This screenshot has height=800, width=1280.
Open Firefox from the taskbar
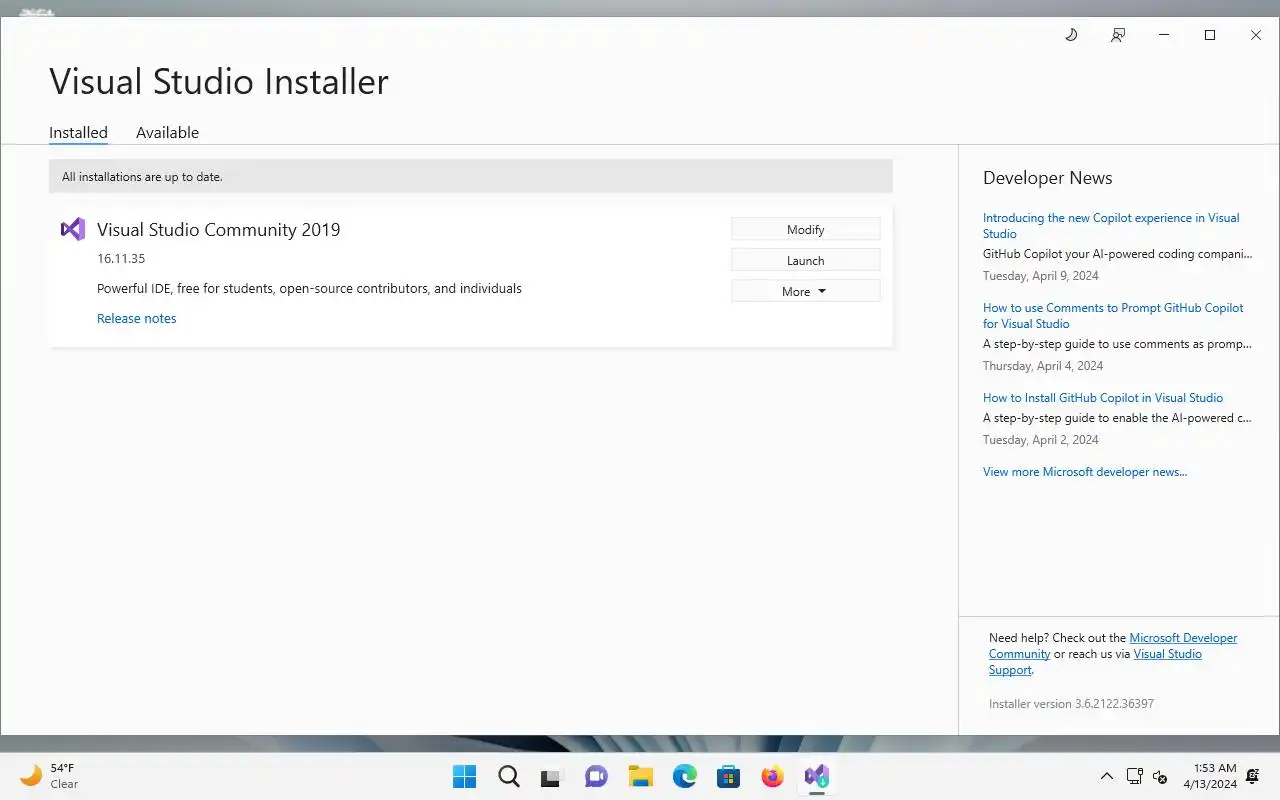click(x=772, y=776)
